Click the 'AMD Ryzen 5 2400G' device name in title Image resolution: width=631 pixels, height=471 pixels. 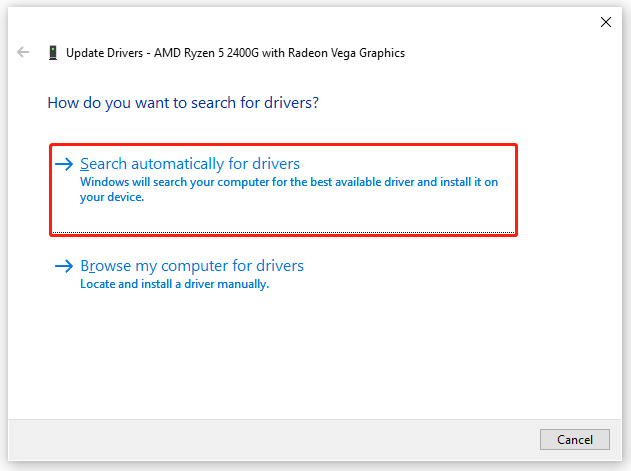coord(206,53)
